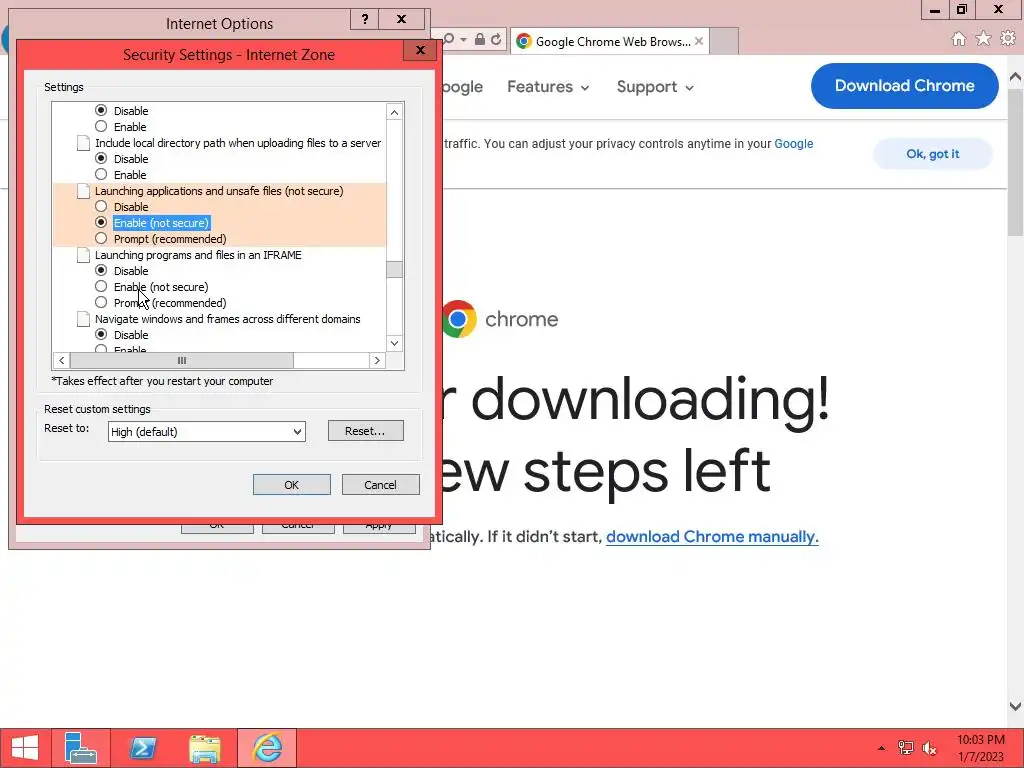Click Chrome logo on the page
This screenshot has height=768, width=1024.
pos(458,319)
